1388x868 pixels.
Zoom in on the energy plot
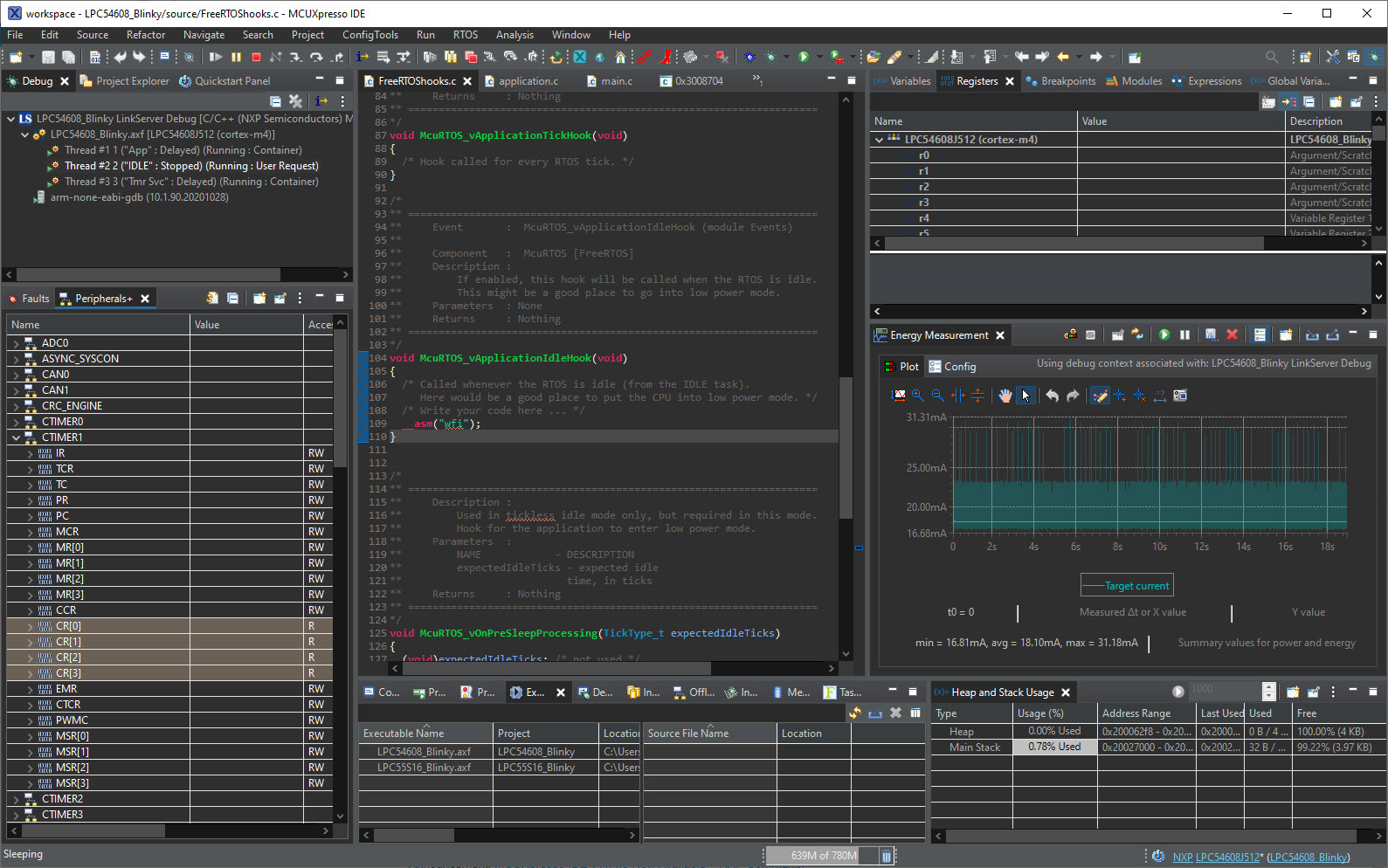918,396
